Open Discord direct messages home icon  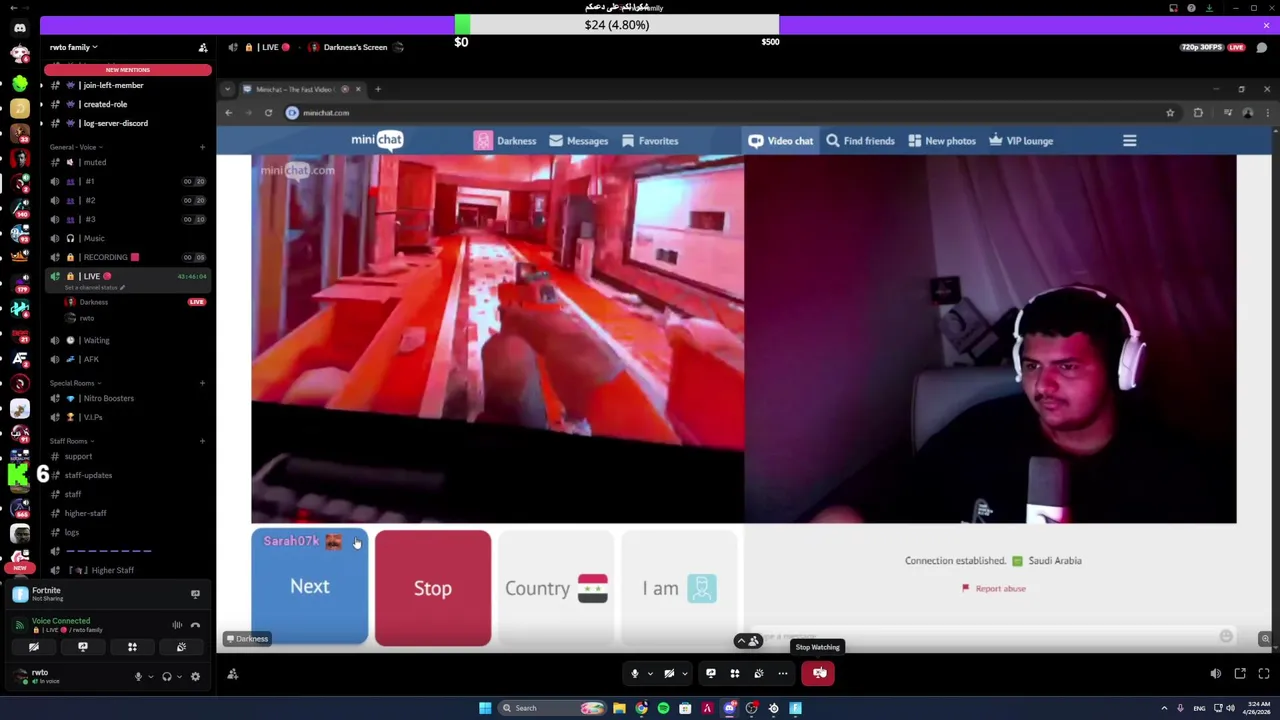point(20,28)
